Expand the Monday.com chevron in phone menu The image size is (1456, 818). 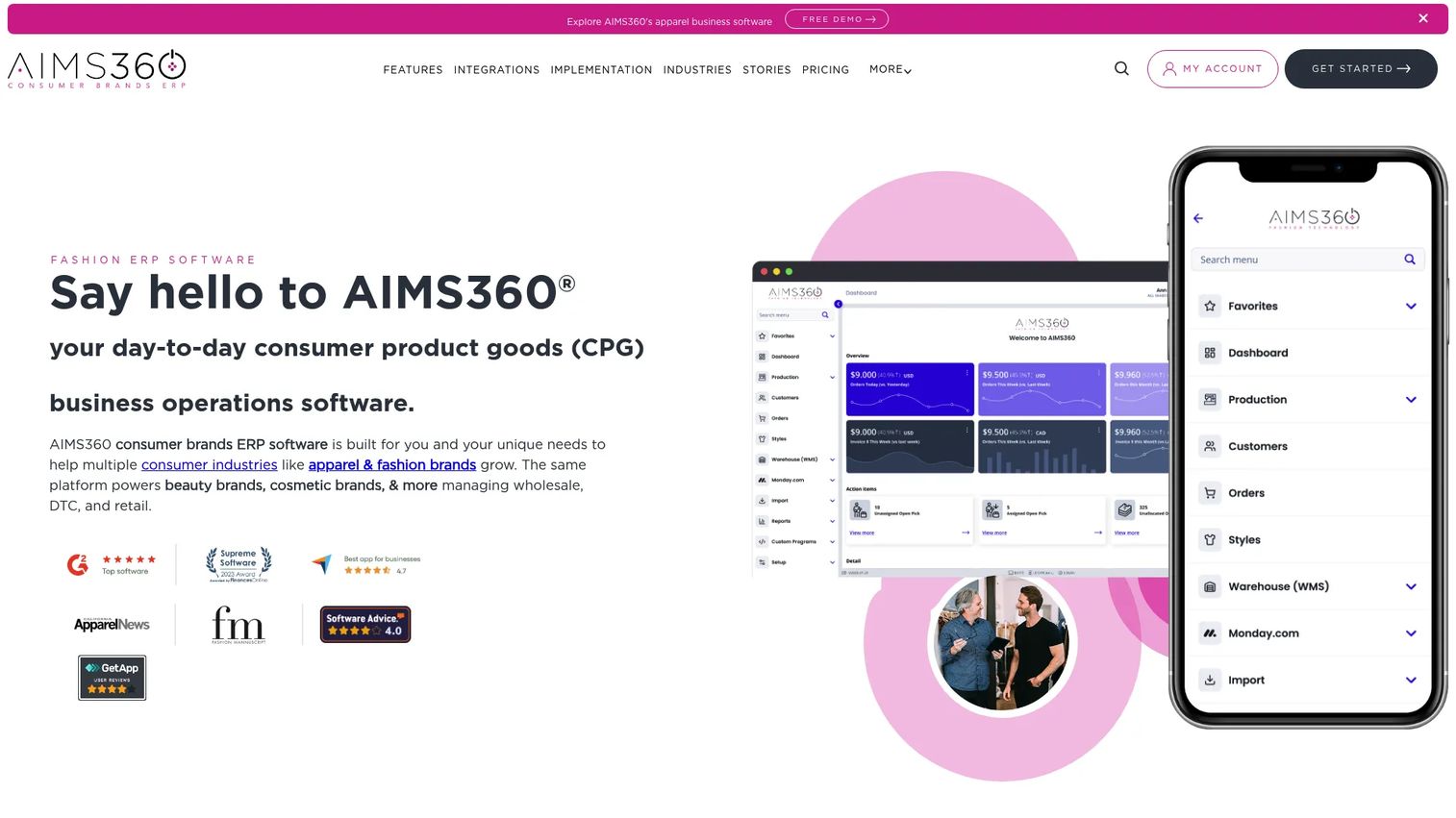1411,633
